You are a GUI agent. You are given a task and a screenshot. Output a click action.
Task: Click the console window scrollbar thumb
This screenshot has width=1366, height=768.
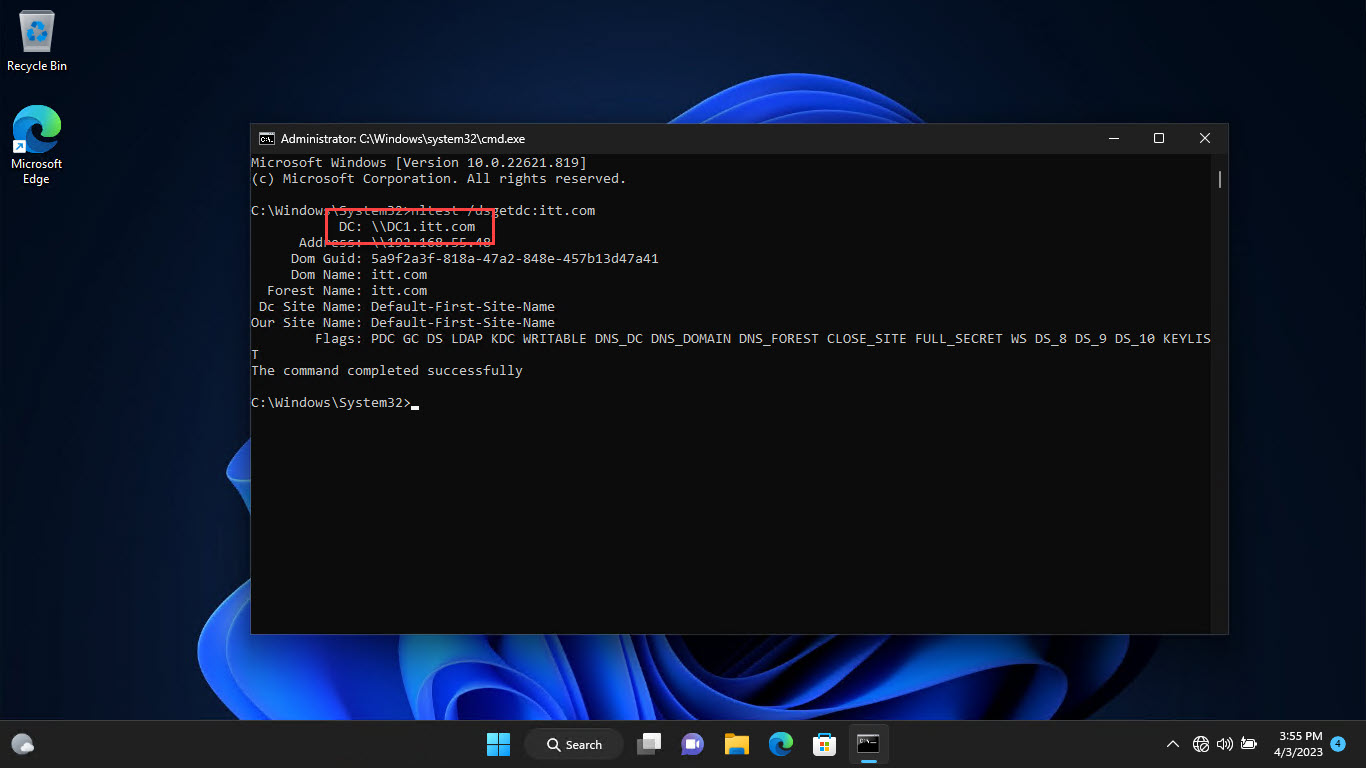click(x=1218, y=180)
